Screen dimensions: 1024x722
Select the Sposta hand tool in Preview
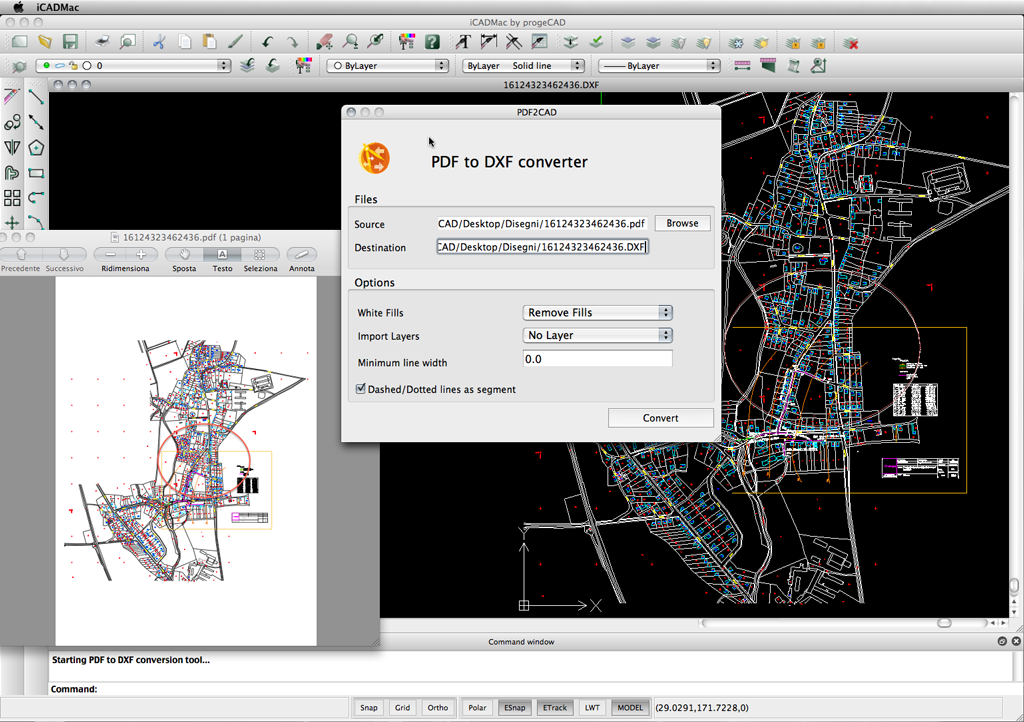184,255
